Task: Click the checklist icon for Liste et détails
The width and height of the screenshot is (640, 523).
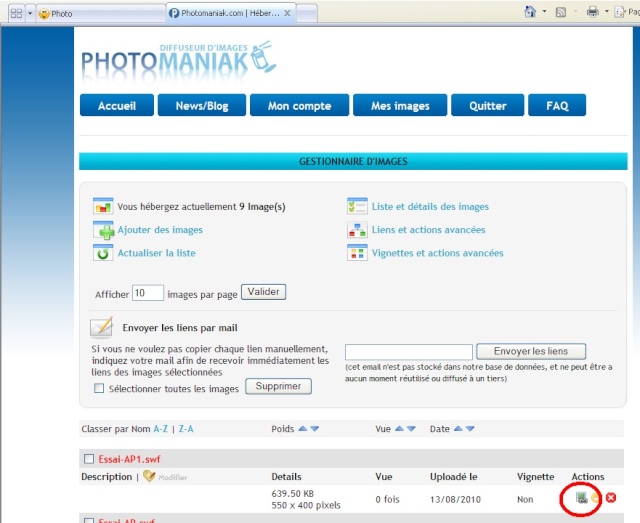Action: point(357,206)
